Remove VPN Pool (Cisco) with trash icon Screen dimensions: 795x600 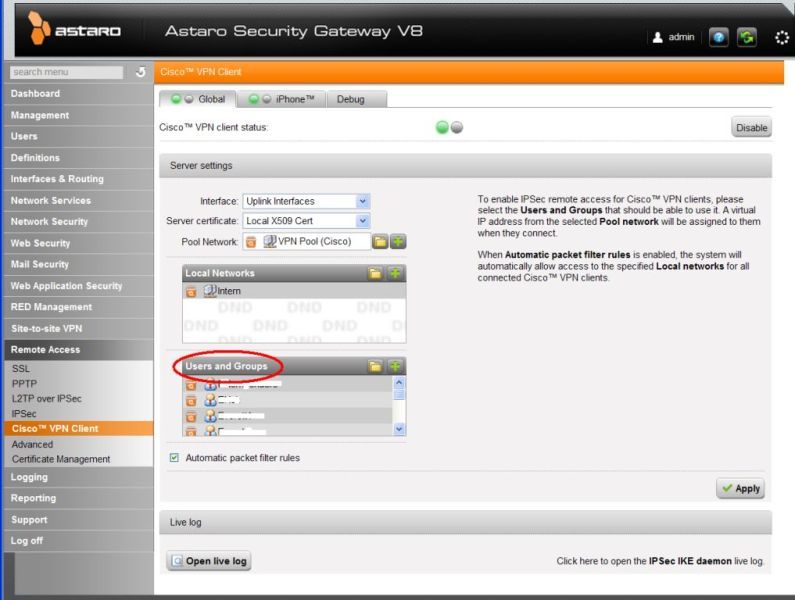point(250,242)
